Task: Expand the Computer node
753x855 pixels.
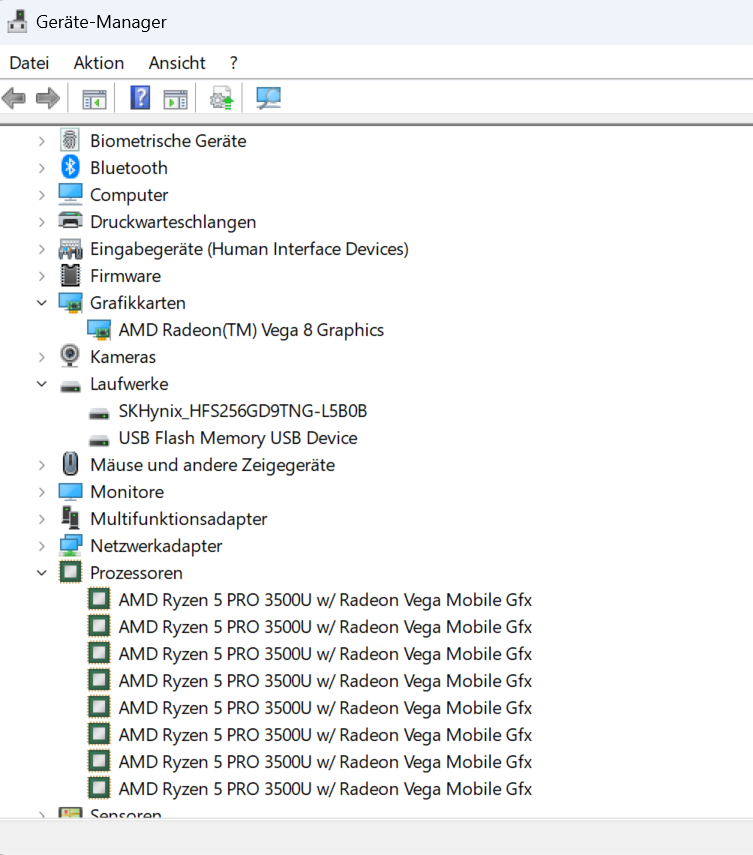Action: point(42,195)
